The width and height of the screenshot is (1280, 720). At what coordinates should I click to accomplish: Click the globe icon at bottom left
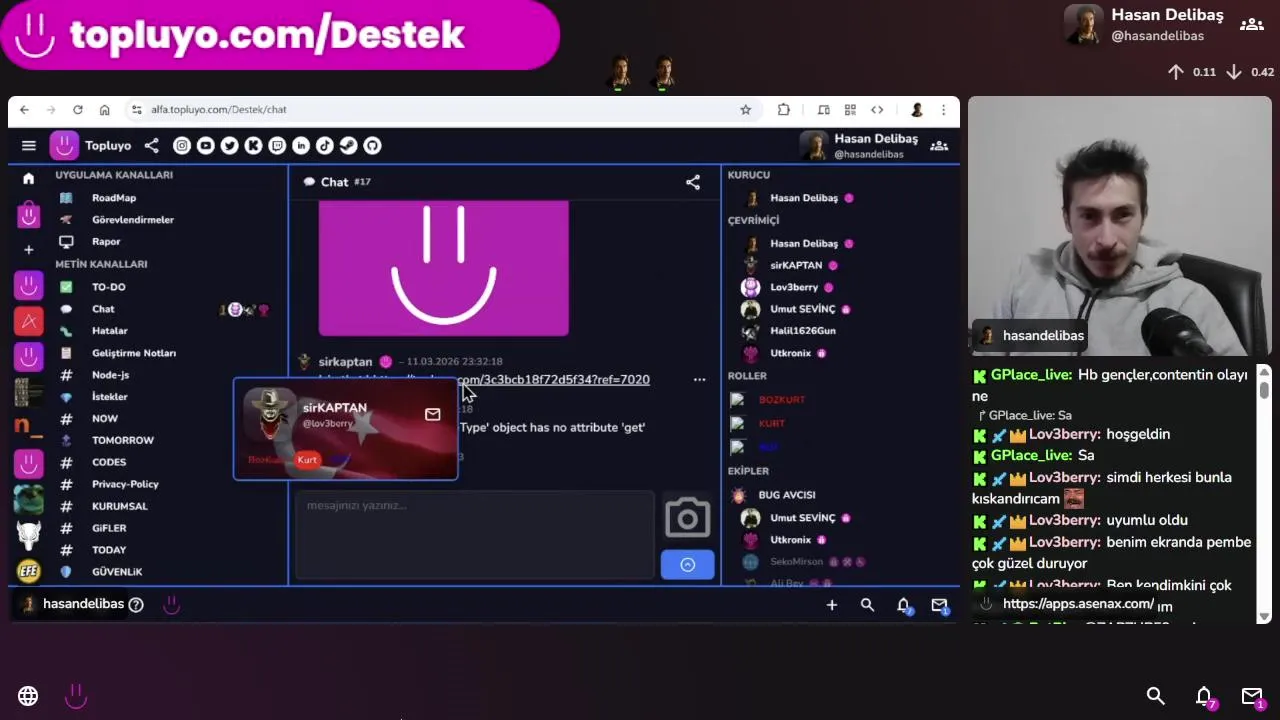28,696
